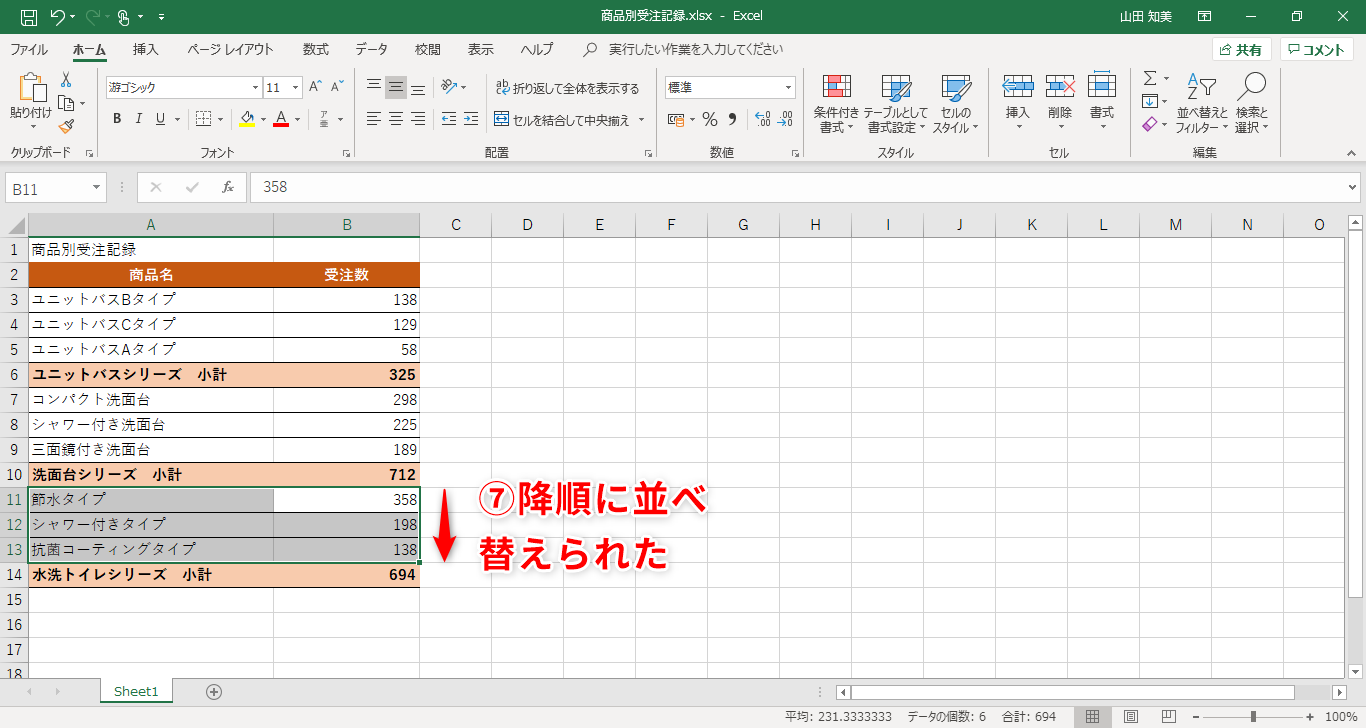Image resolution: width=1366 pixels, height=728 pixels.
Task: Click the 貼り付け paste button
Action: [x=30, y=103]
